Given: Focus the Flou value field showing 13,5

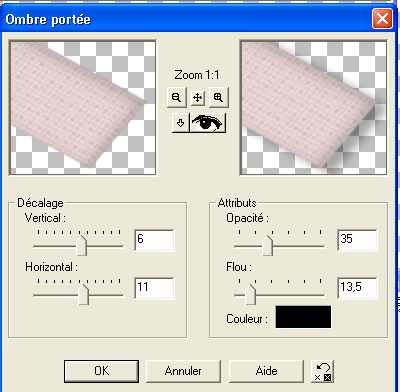Looking at the screenshot, I should 357,288.
